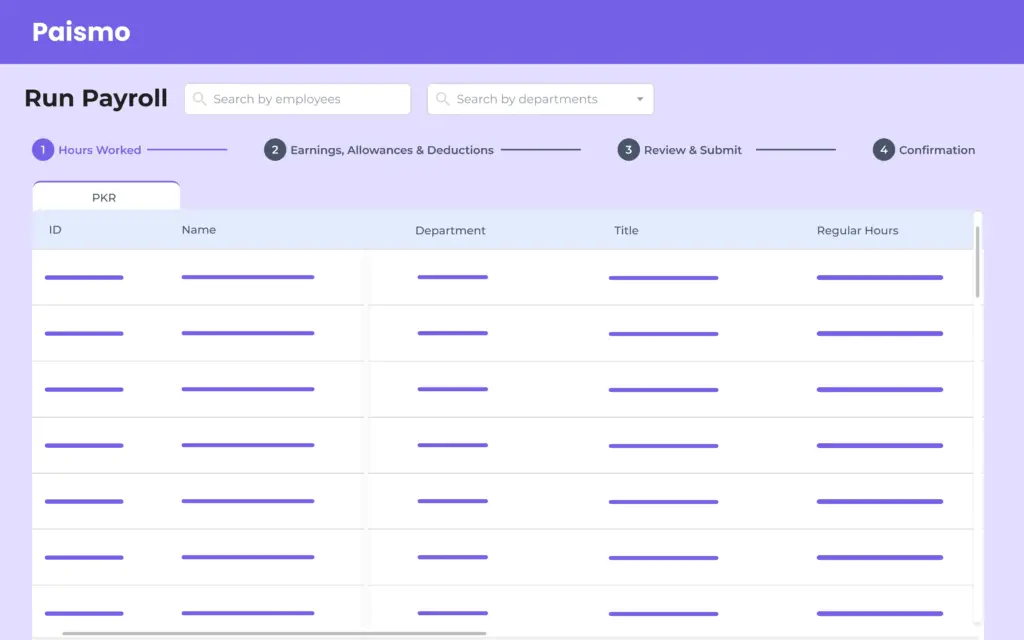Click the employee search magnifier icon

pos(199,99)
